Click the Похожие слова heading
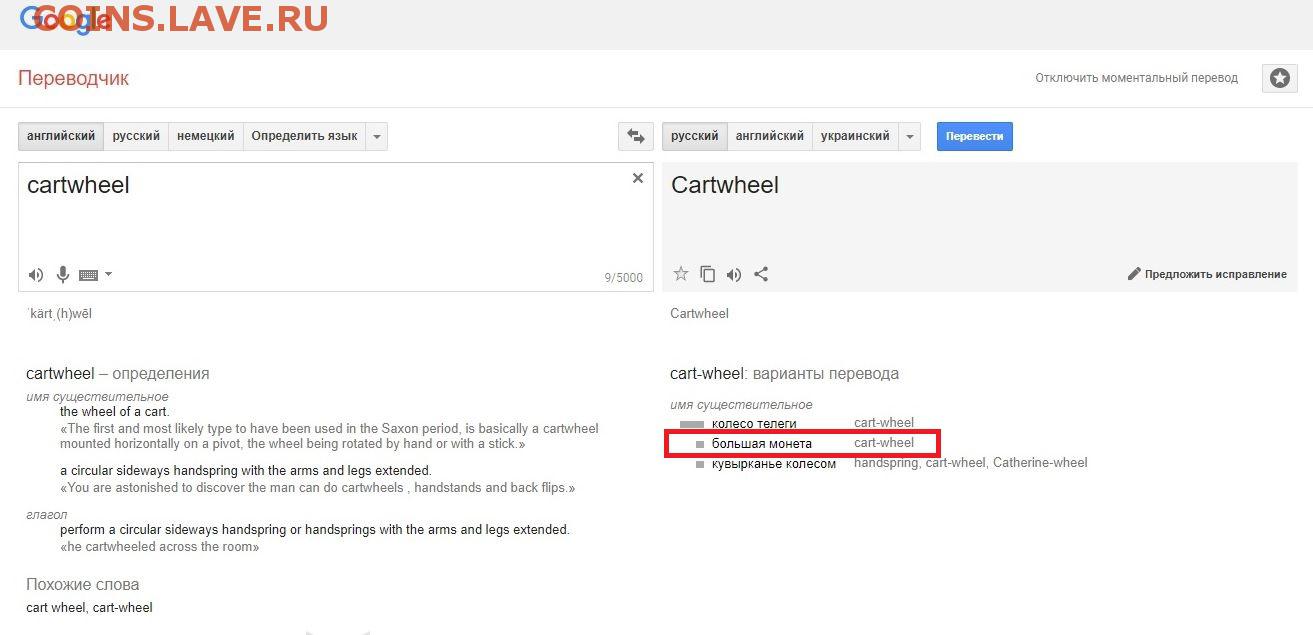This screenshot has height=635, width=1313. (x=83, y=584)
